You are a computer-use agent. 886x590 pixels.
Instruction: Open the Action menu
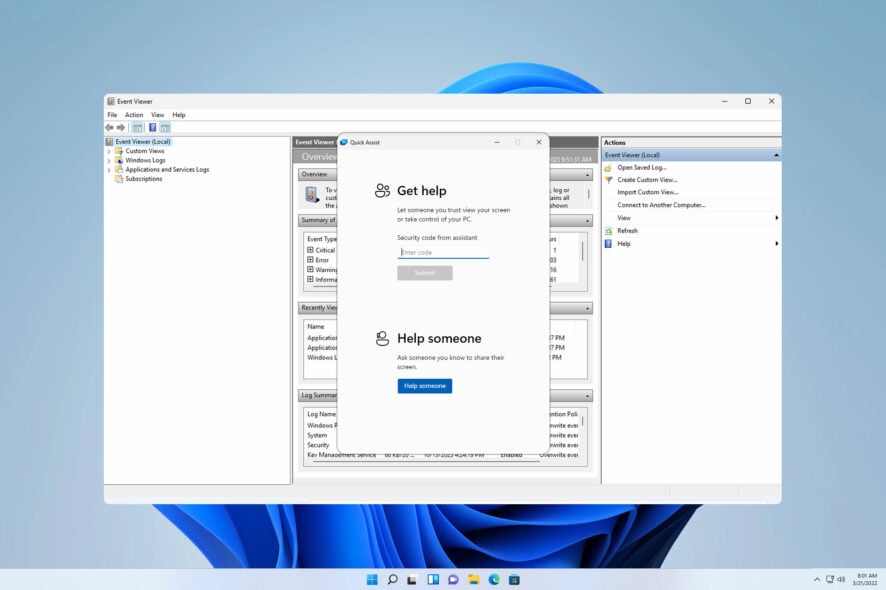tap(134, 114)
